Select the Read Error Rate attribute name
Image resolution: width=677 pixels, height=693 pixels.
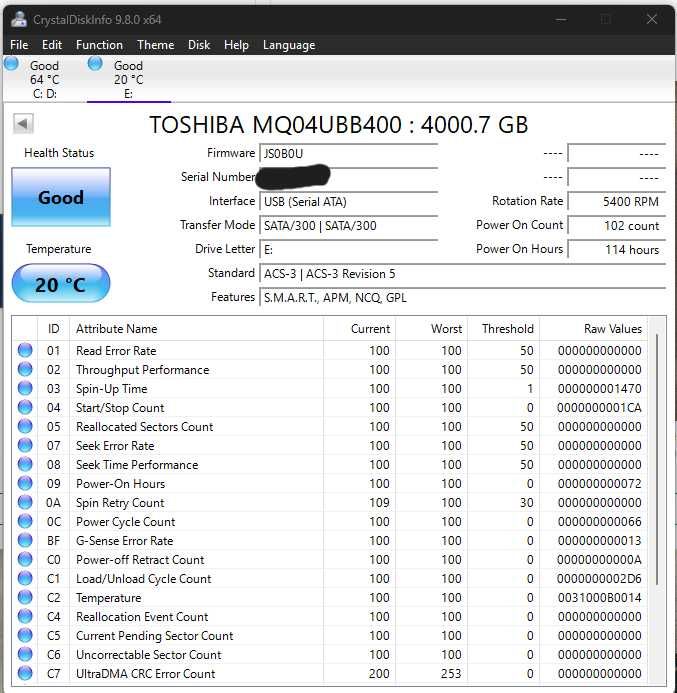[116, 351]
